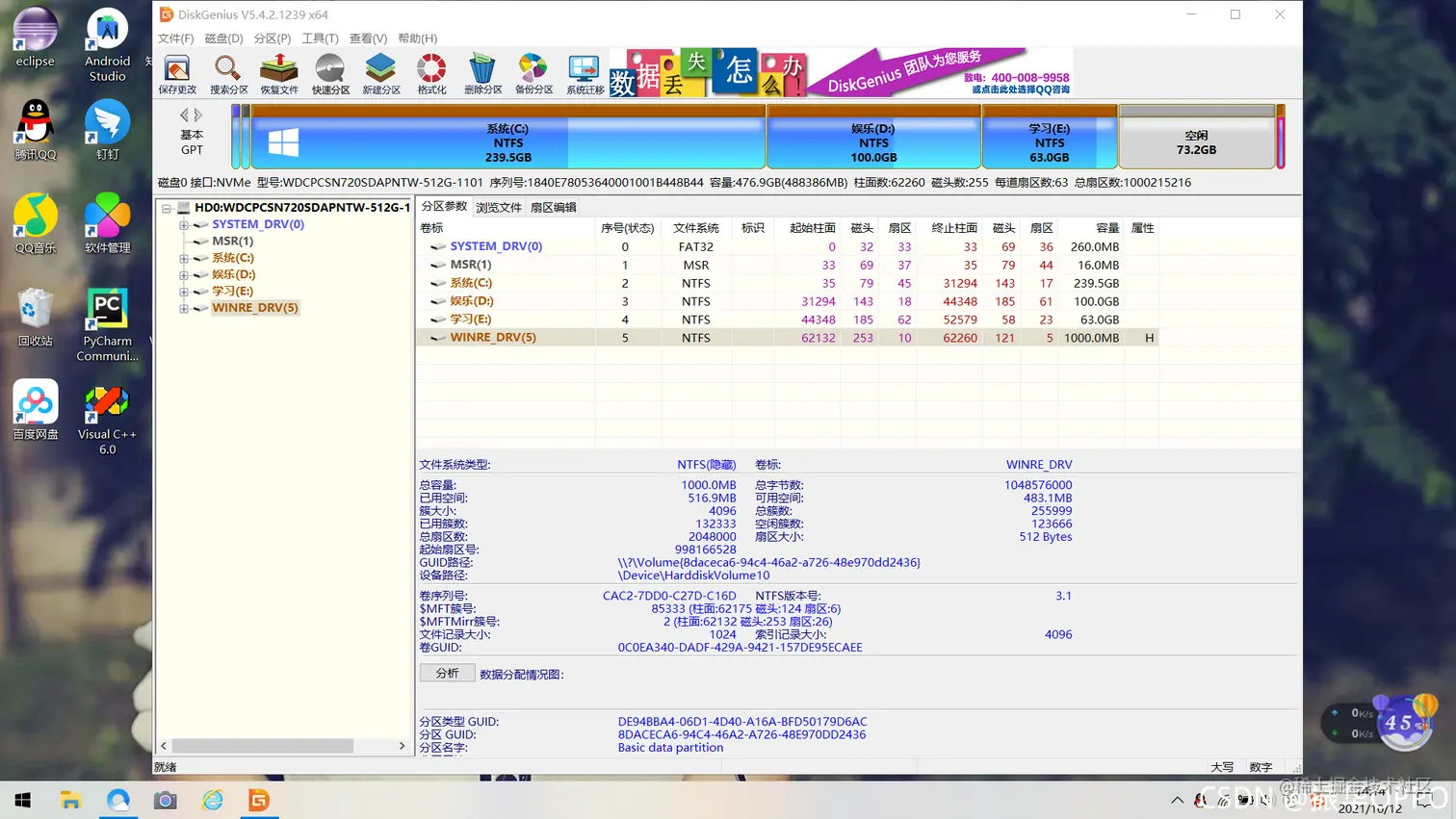Screen dimensions: 1456x819
Task: Open the 查看(V) menu
Action: (368, 38)
